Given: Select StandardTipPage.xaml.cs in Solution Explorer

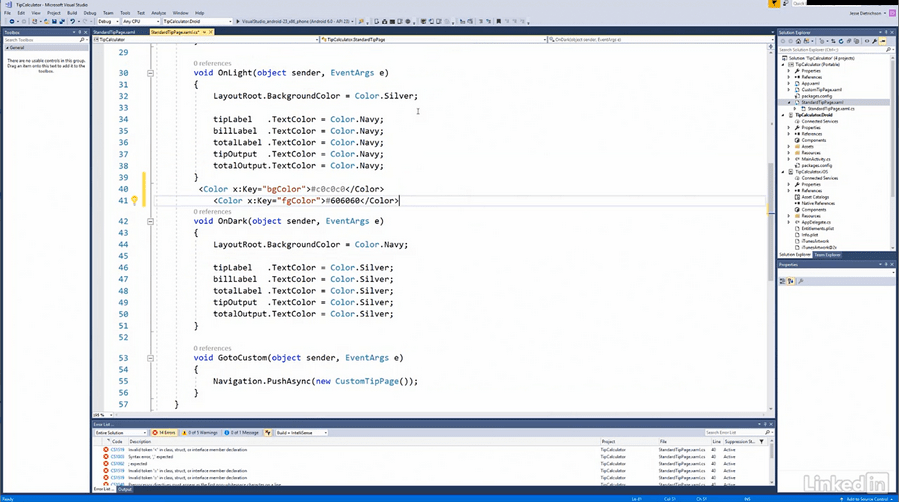Looking at the screenshot, I should 831,109.
